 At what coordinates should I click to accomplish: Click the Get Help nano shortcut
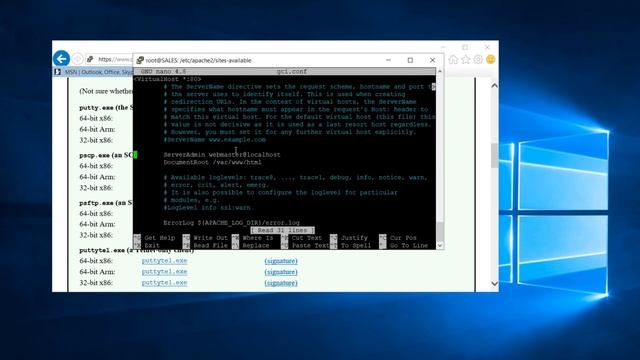coord(155,238)
